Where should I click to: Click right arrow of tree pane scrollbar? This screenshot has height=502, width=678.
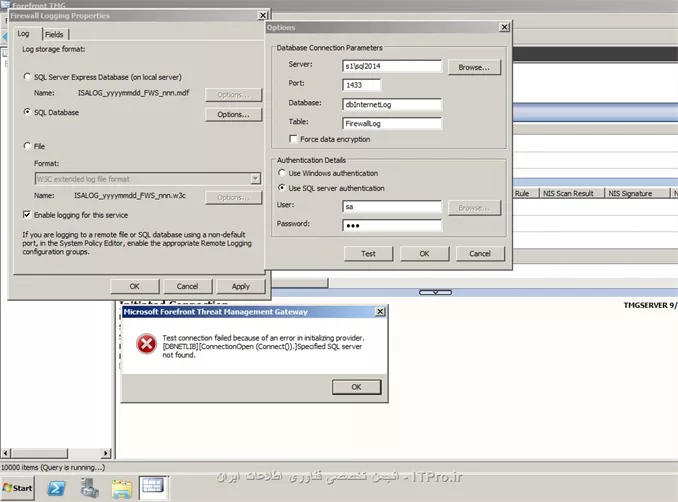coord(106,453)
